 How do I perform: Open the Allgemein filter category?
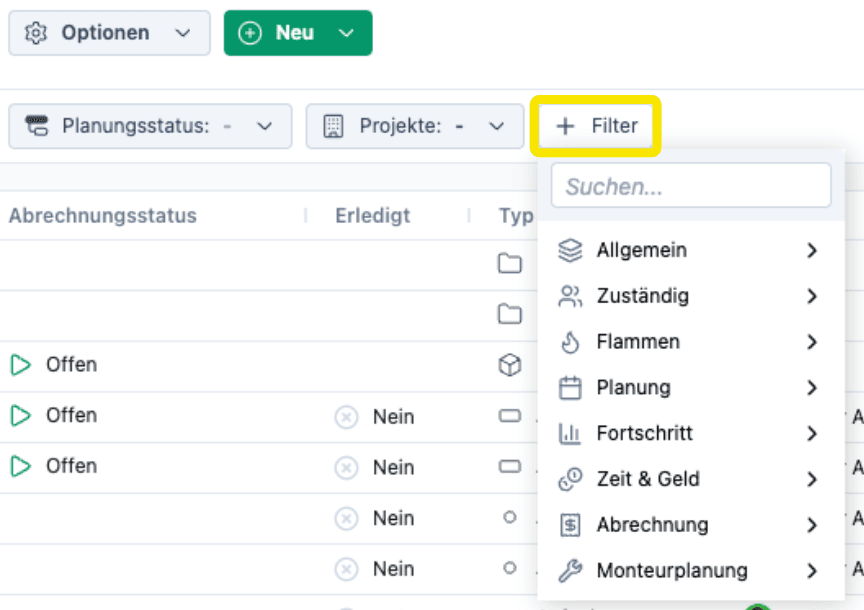tap(690, 250)
